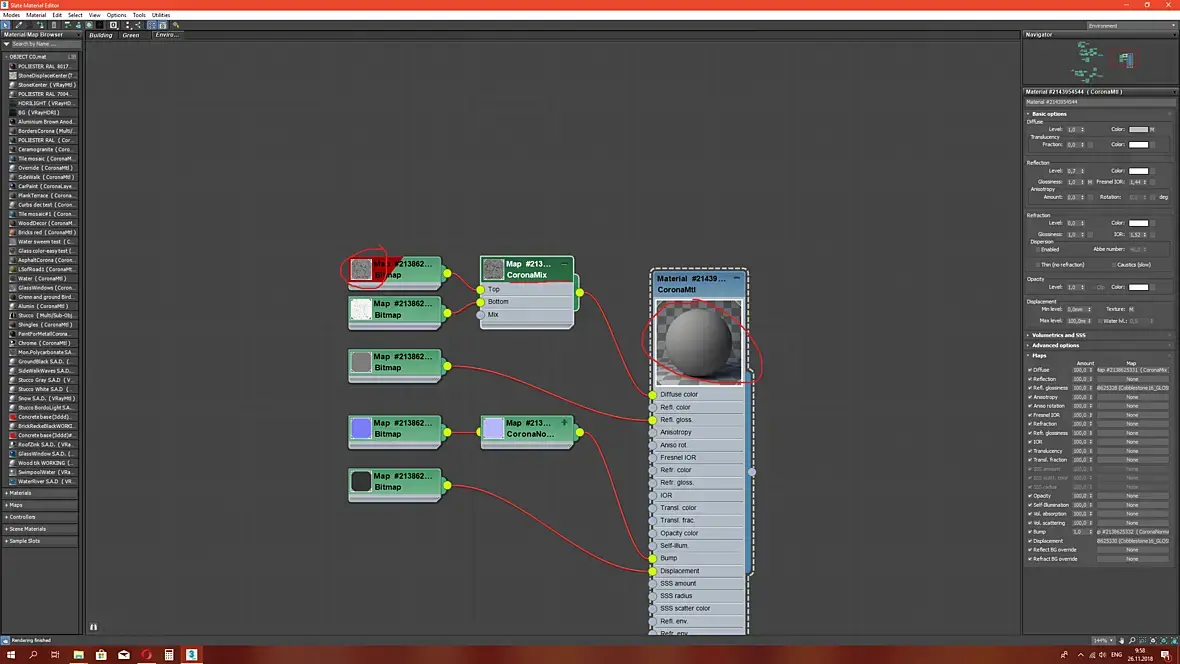The width and height of the screenshot is (1180, 664).
Task: Assign material to selection icon
Action: (41, 25)
